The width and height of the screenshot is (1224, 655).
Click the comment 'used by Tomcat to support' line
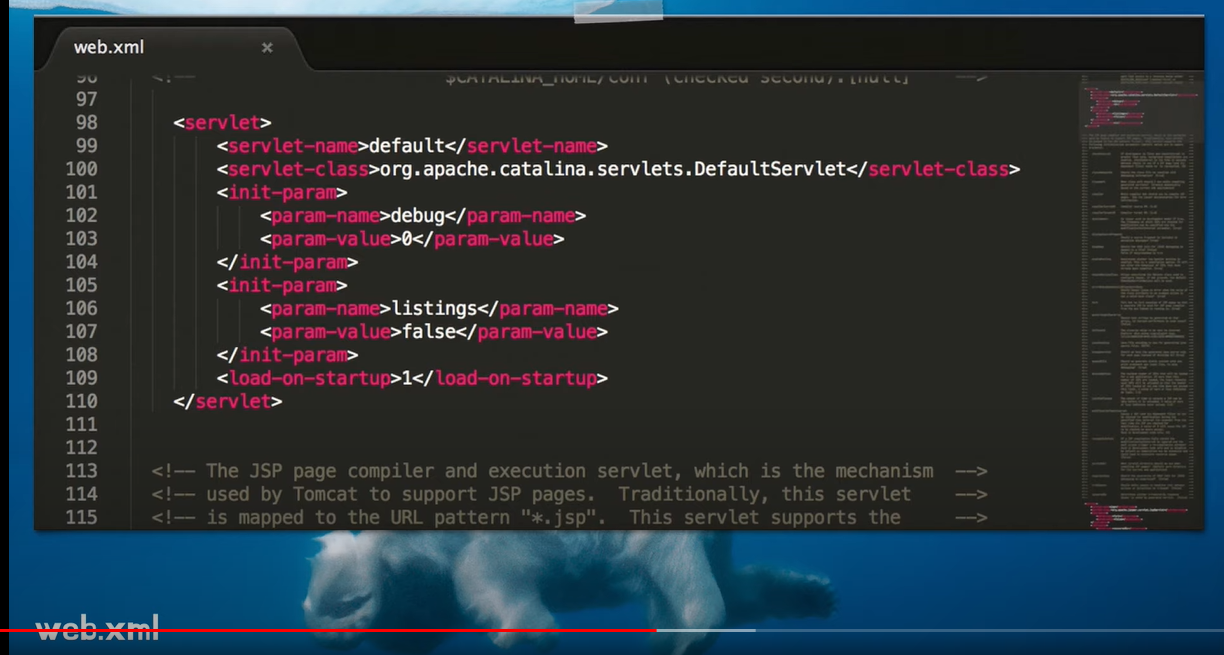coord(570,494)
